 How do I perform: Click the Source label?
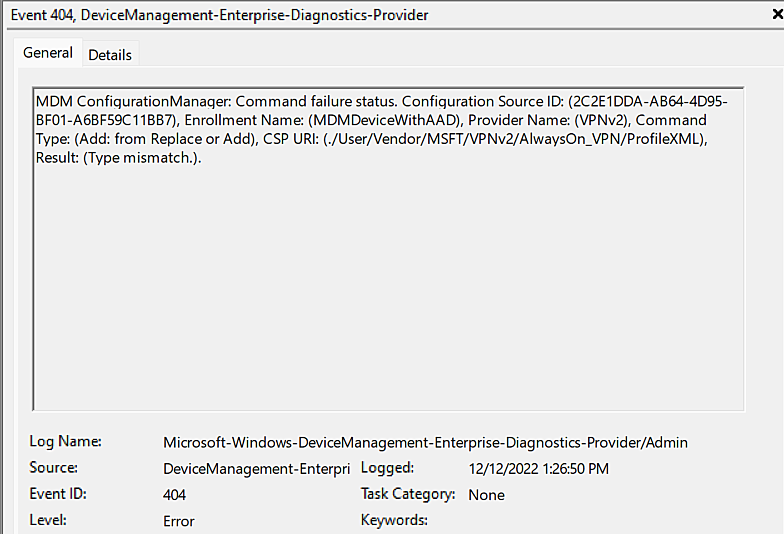point(54,468)
